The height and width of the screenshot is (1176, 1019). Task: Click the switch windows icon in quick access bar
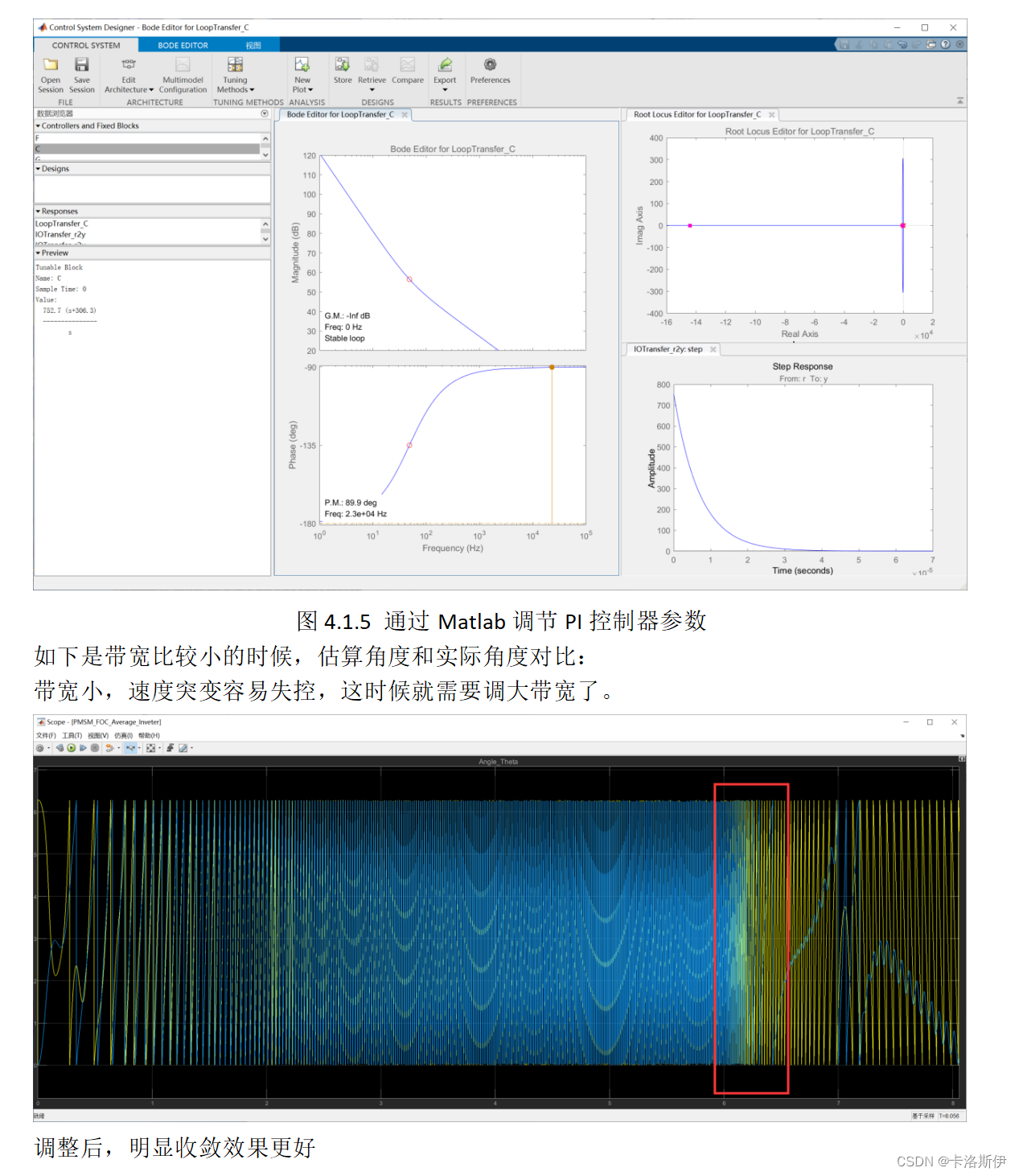[x=931, y=44]
